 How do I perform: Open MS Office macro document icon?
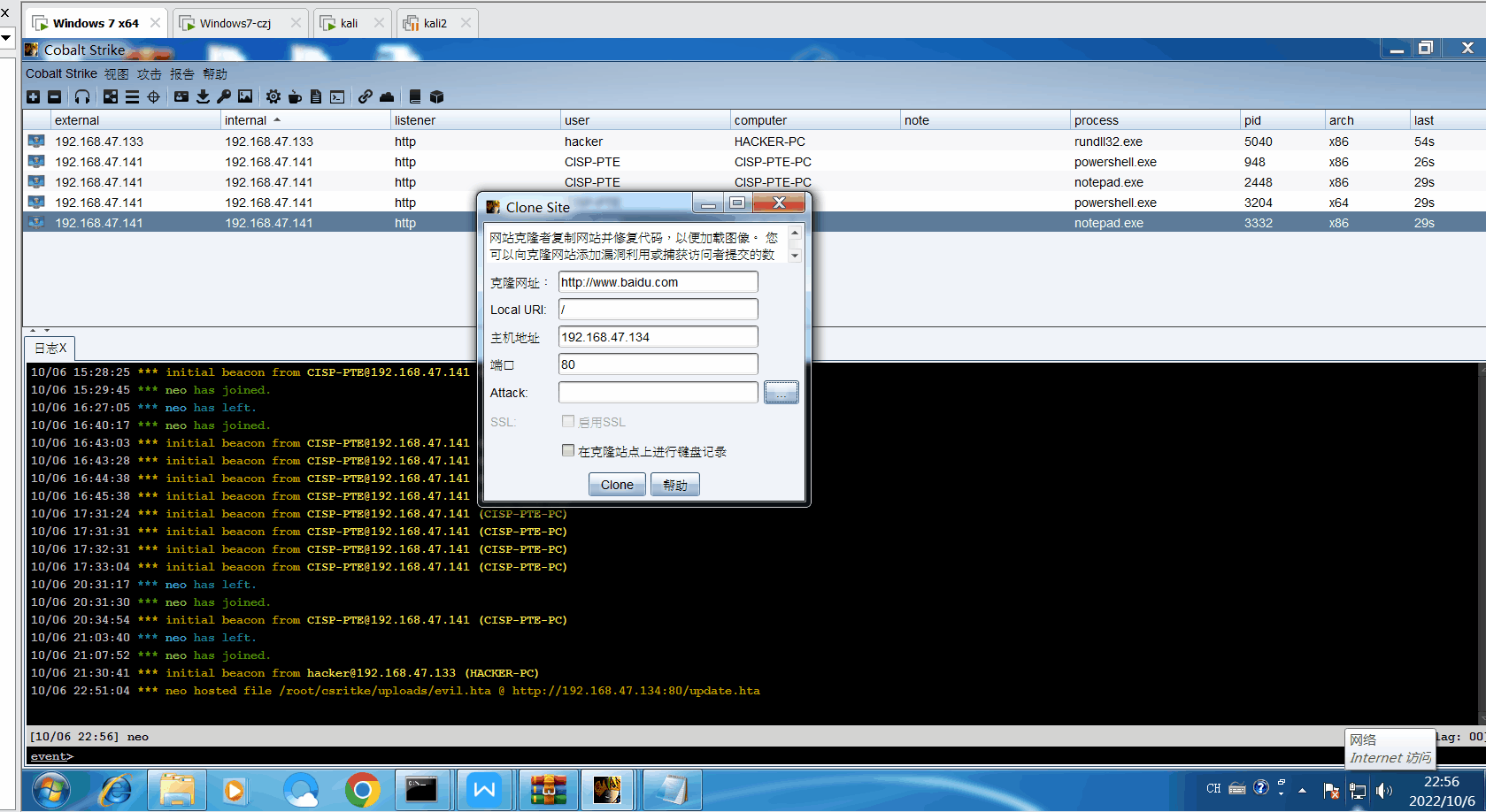click(316, 97)
